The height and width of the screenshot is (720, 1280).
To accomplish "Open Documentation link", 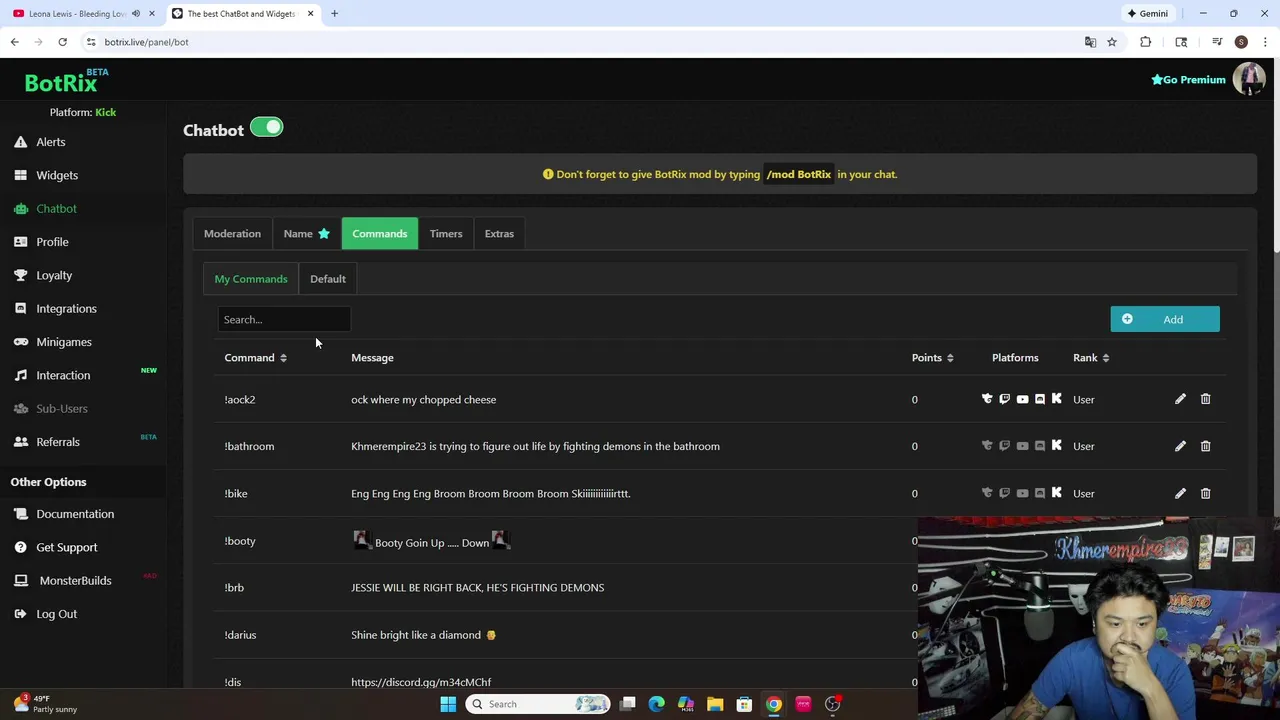I will click(x=75, y=514).
